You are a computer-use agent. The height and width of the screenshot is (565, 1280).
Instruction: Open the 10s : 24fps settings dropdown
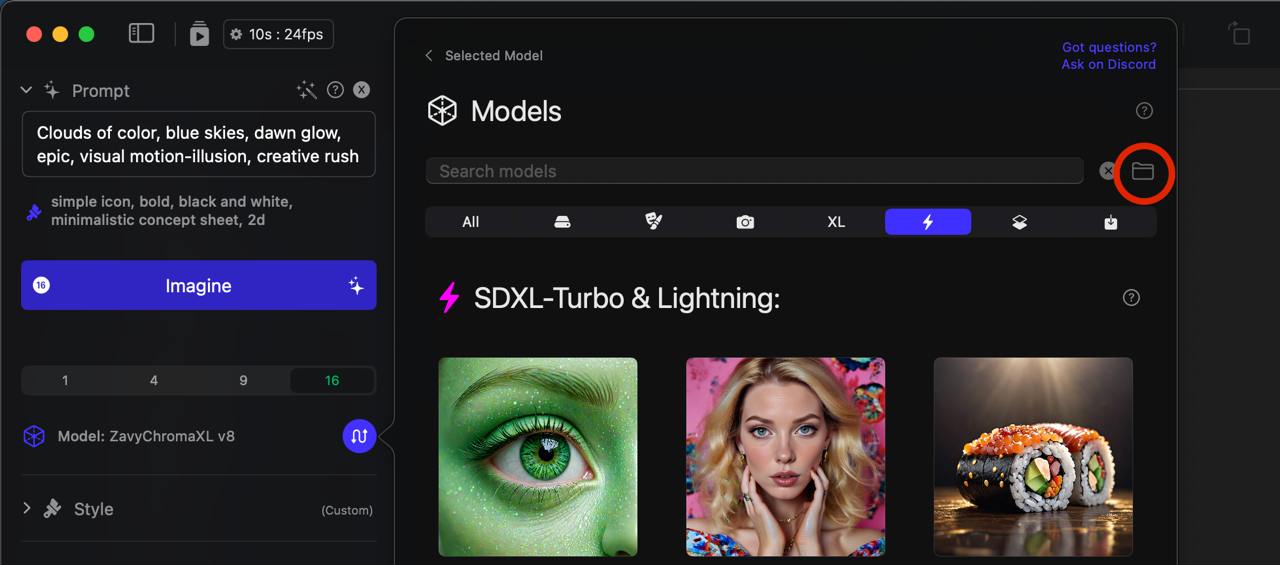(277, 34)
